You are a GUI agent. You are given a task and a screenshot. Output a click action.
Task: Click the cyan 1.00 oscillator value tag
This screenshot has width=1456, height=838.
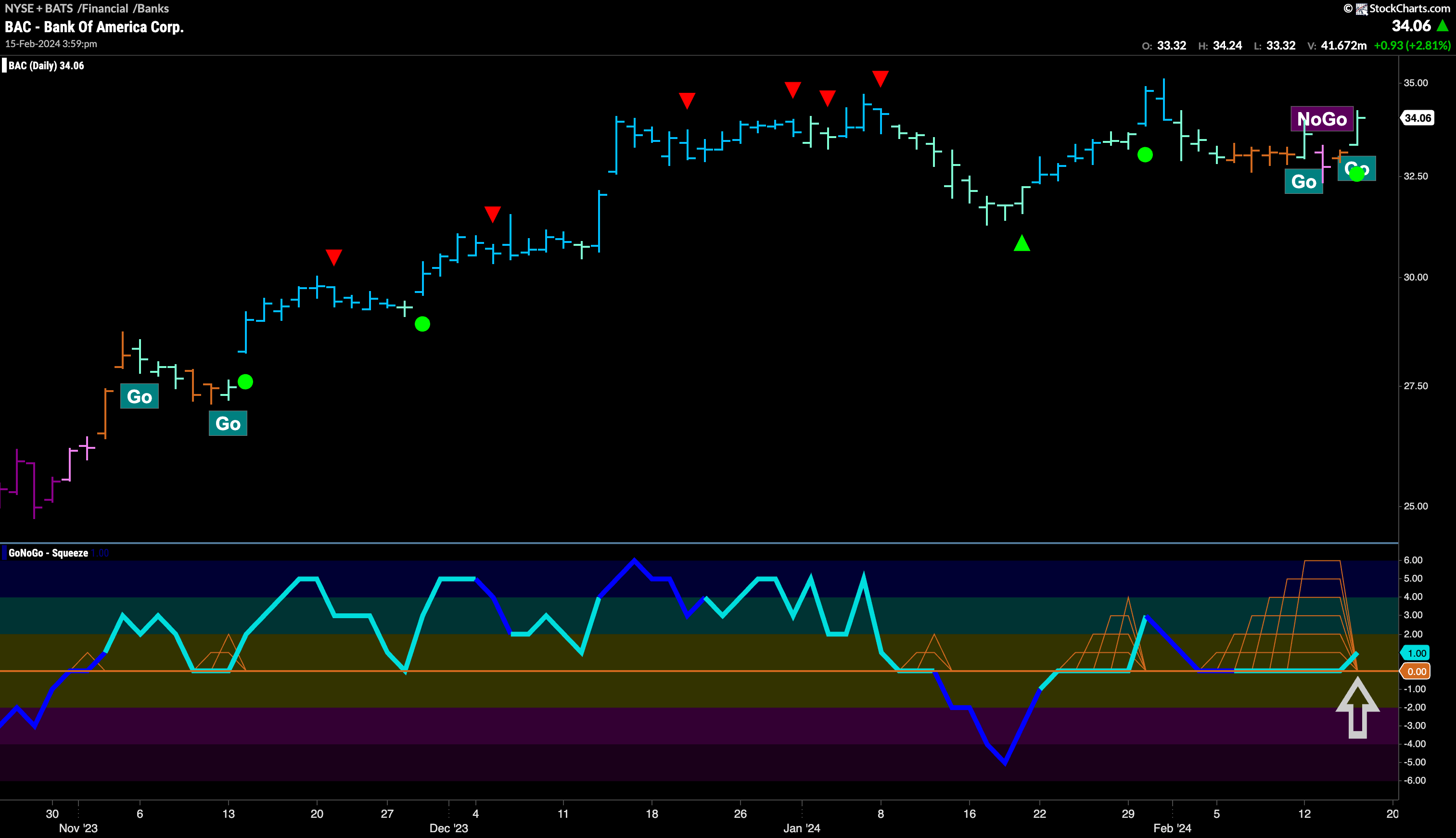1416,653
